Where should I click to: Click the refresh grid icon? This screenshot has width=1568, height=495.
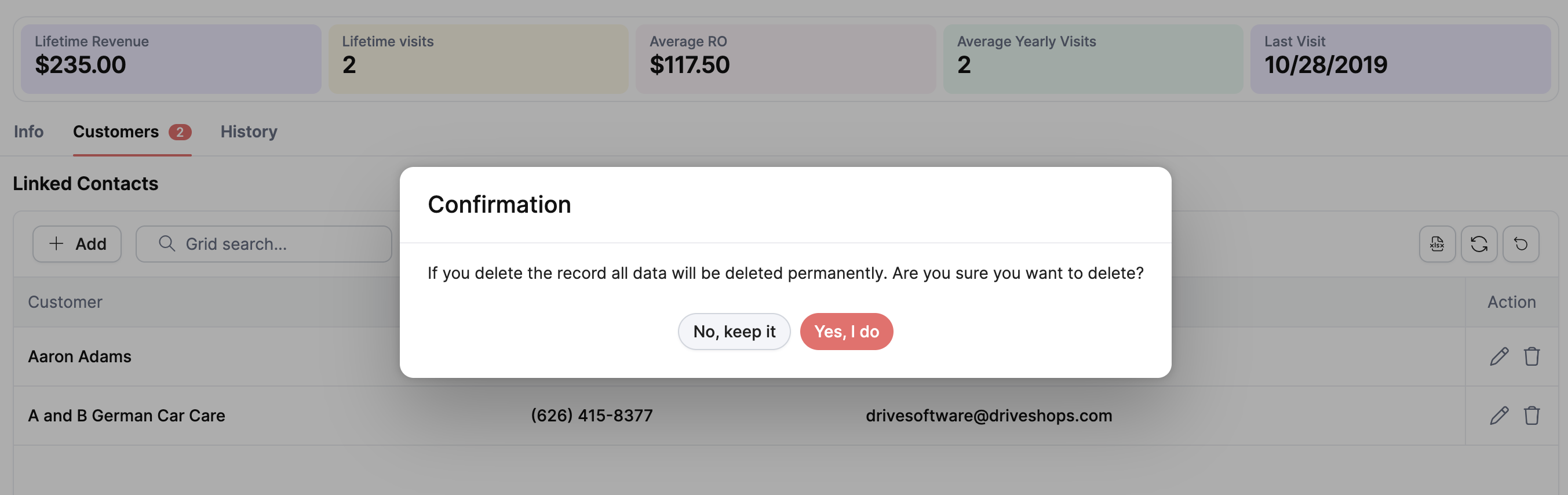[1479, 244]
